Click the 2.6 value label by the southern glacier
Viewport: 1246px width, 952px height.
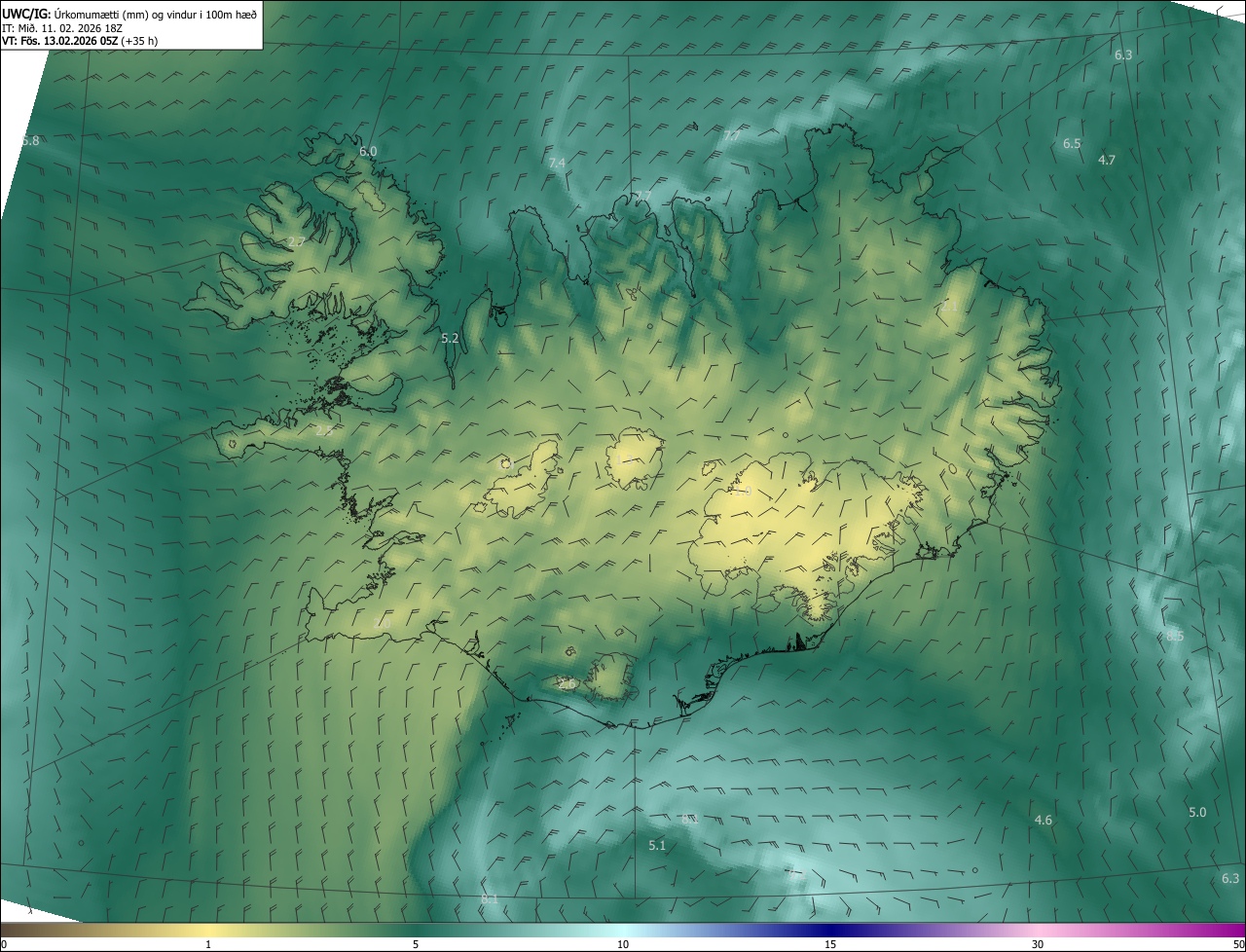click(567, 684)
